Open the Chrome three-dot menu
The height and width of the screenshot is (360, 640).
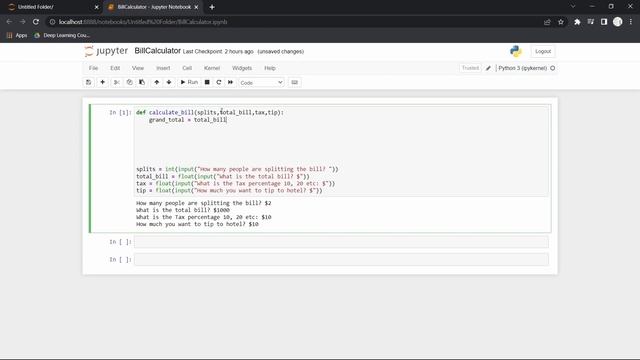point(631,22)
